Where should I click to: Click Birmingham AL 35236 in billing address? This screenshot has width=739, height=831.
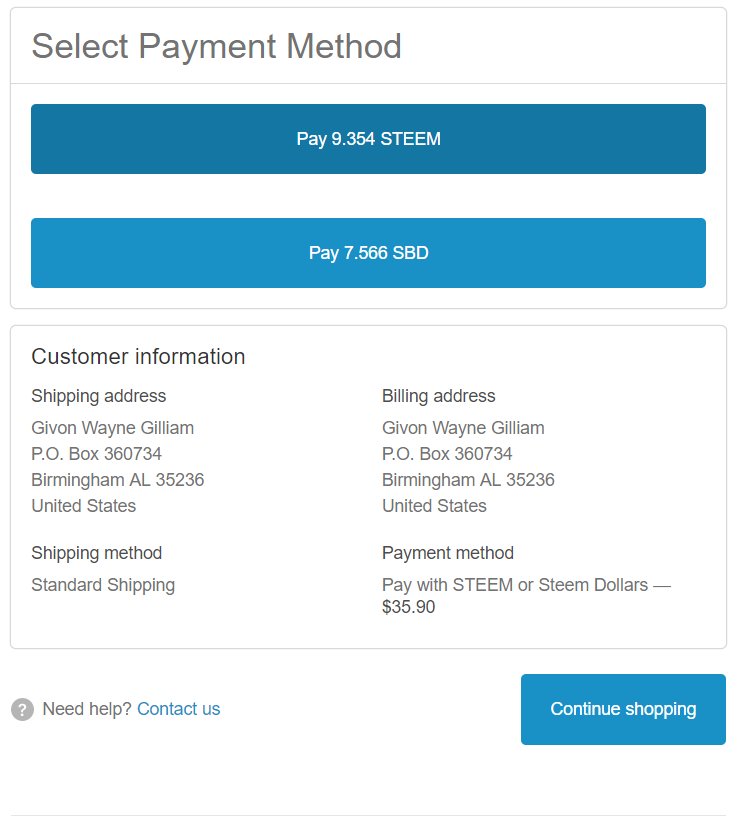coord(468,480)
